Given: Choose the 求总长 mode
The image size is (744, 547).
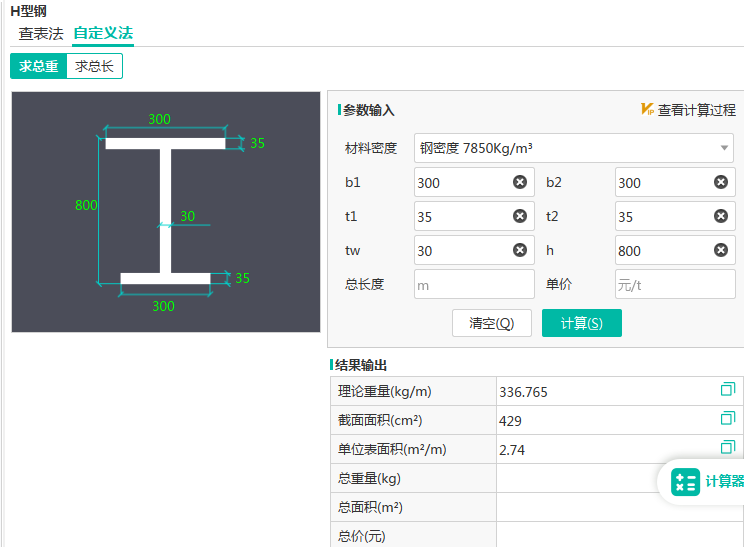Looking at the screenshot, I should (94, 66).
